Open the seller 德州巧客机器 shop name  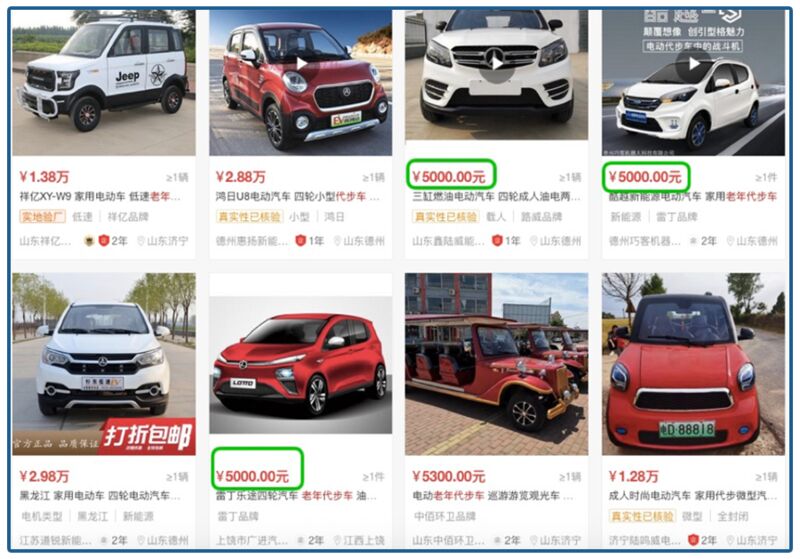pyautogui.click(x=644, y=241)
